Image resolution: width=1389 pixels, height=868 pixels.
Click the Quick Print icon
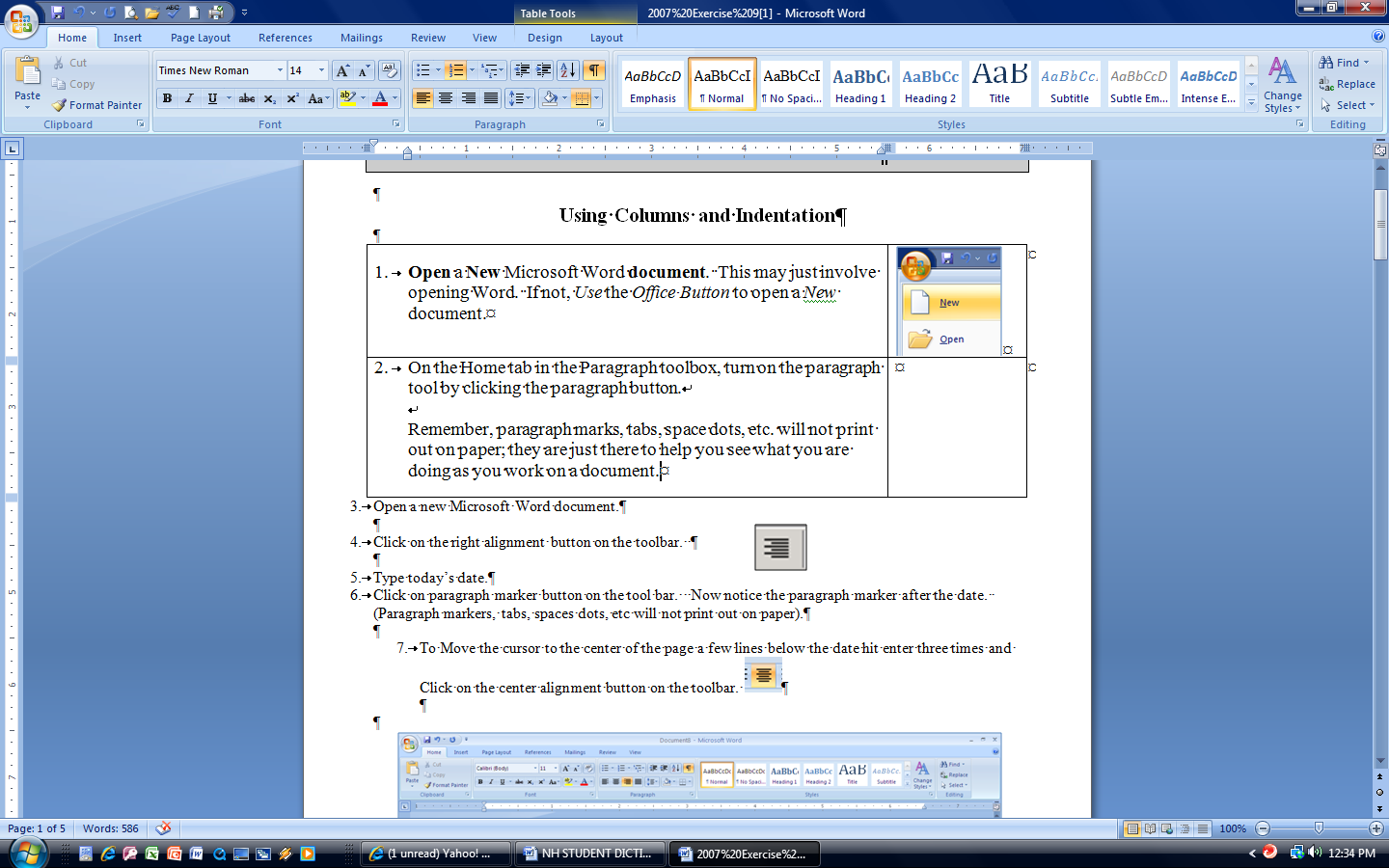pyautogui.click(x=216, y=13)
